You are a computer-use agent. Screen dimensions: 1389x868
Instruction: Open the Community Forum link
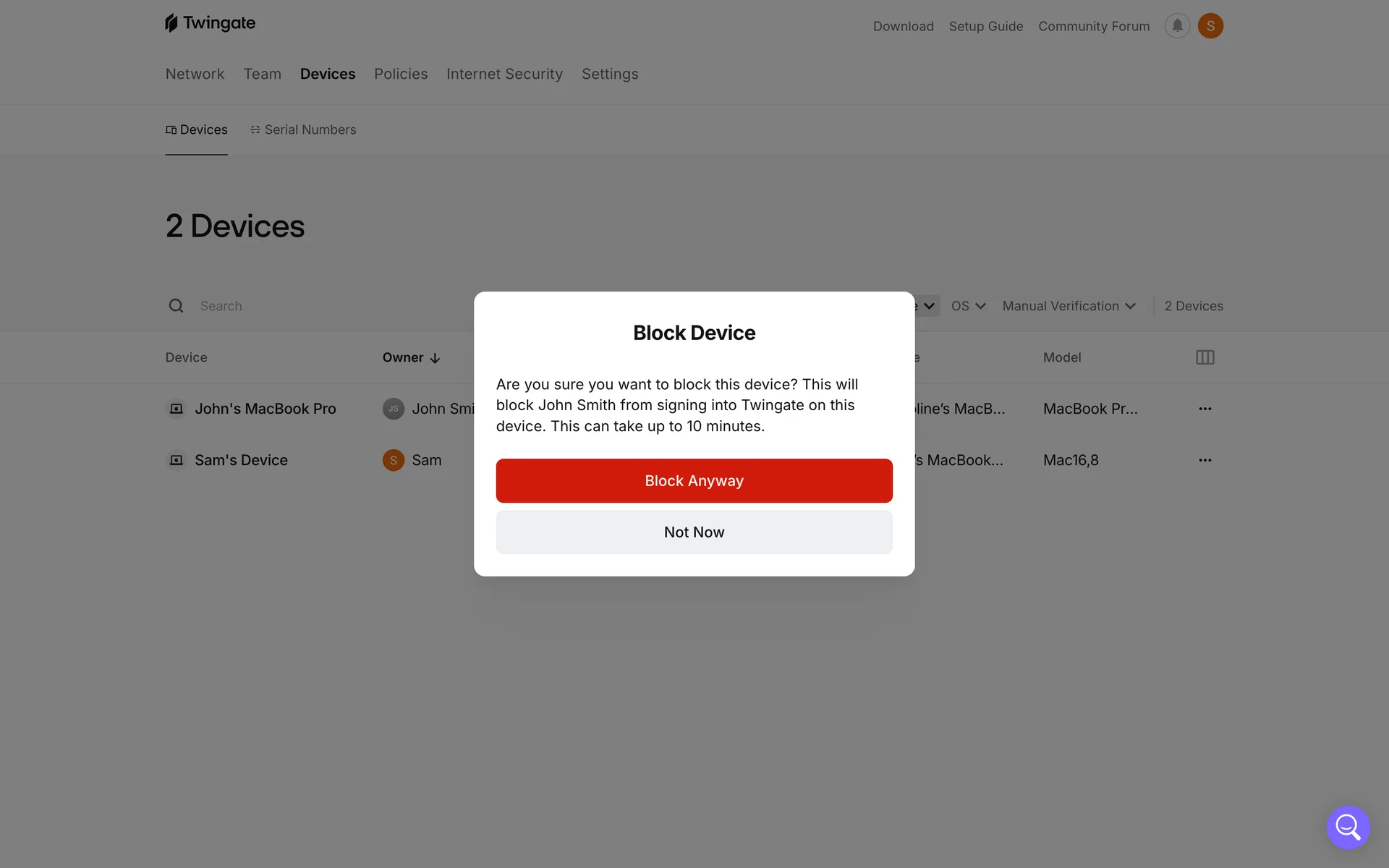pos(1093,26)
